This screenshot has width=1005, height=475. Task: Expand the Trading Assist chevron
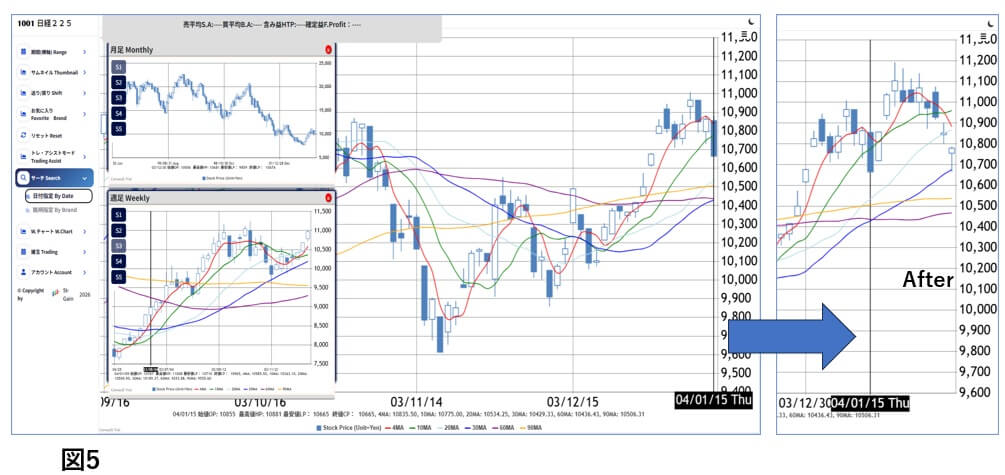coord(85,156)
